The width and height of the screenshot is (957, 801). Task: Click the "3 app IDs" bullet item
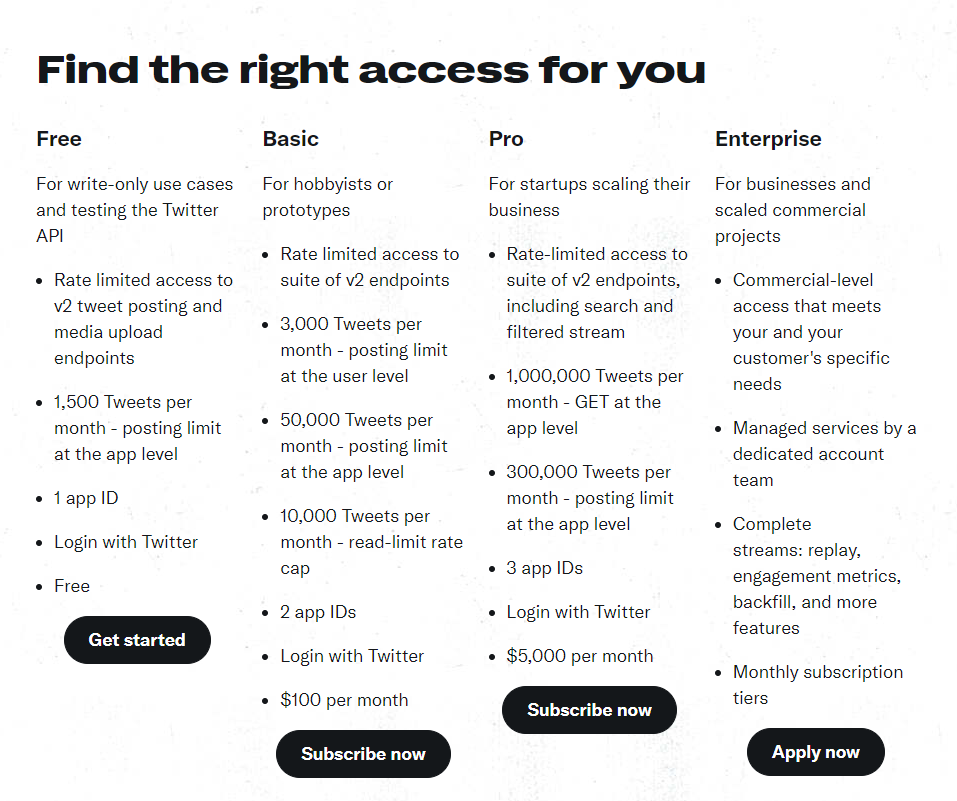pyautogui.click(x=544, y=568)
